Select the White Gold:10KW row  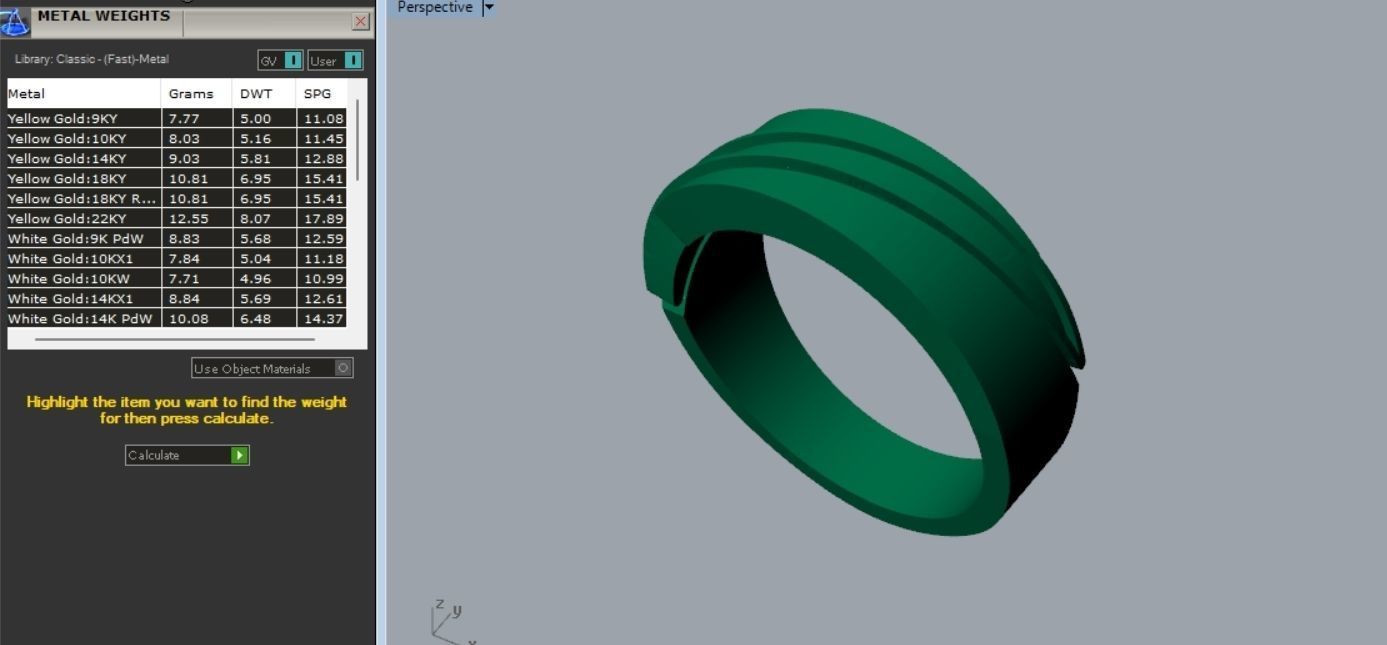(177, 278)
